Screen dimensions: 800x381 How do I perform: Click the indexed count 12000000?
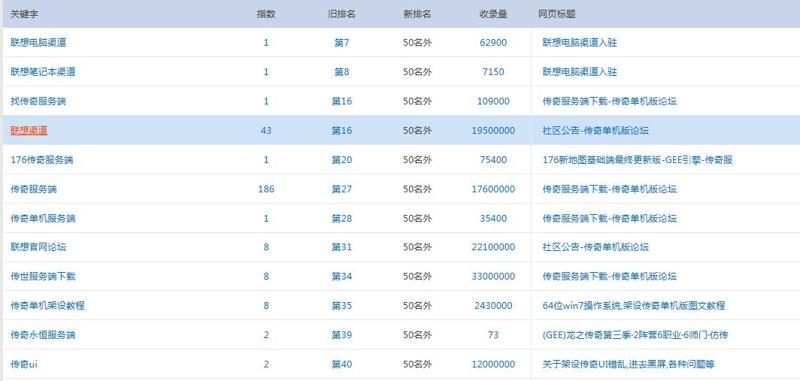pos(493,365)
